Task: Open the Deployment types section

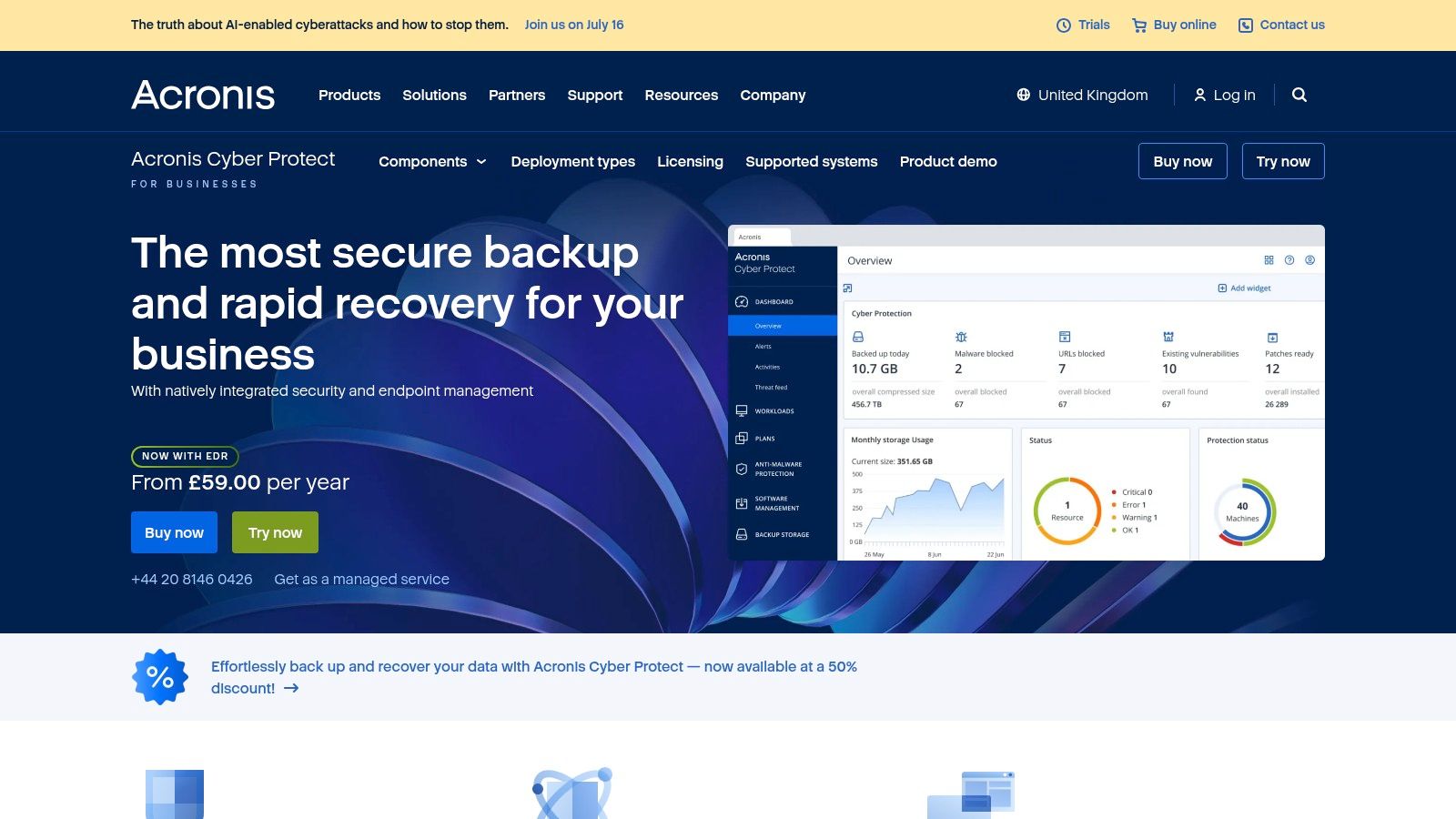Action: (572, 161)
